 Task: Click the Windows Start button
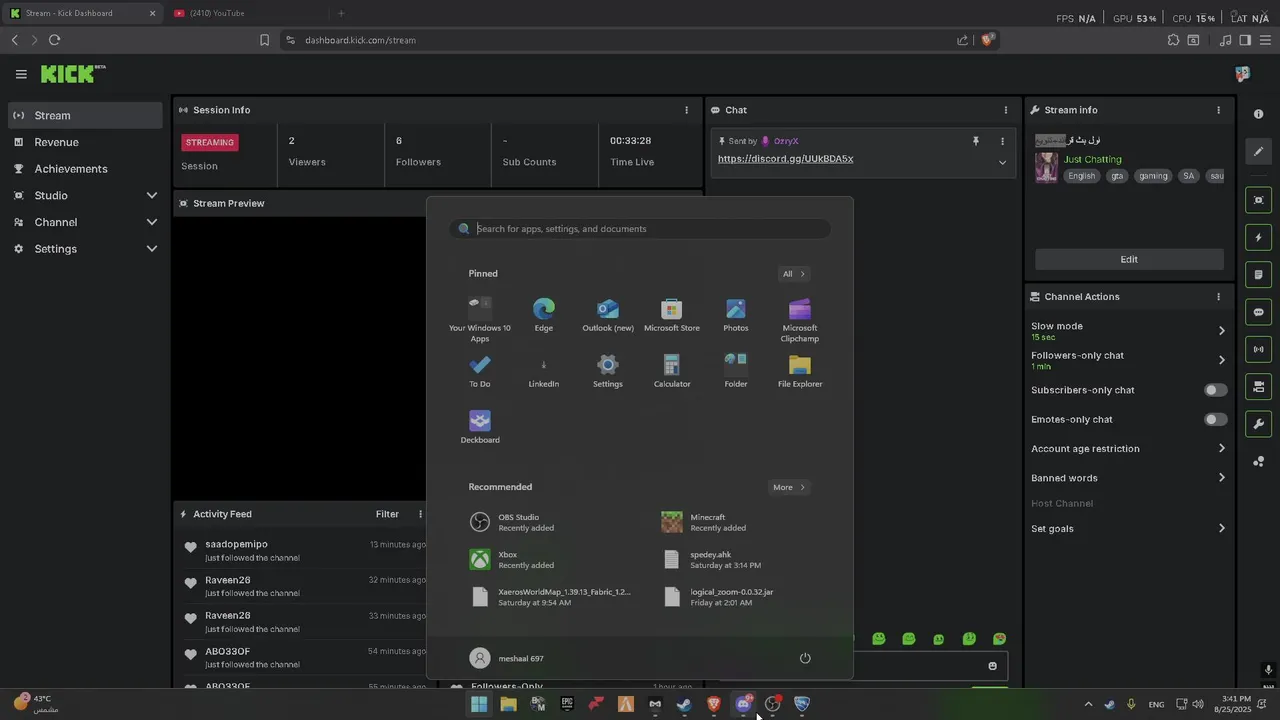pos(479,704)
